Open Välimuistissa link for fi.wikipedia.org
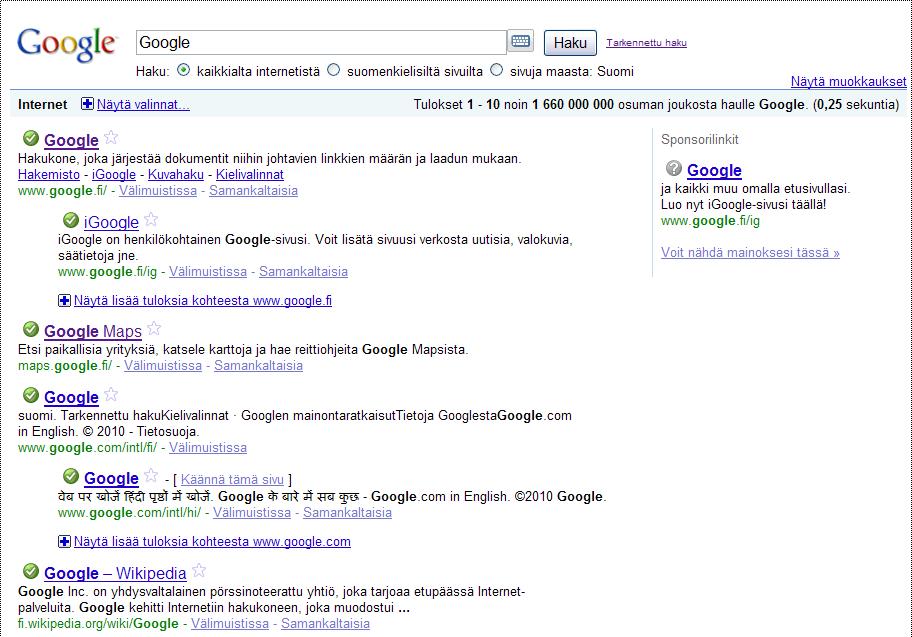 point(230,624)
